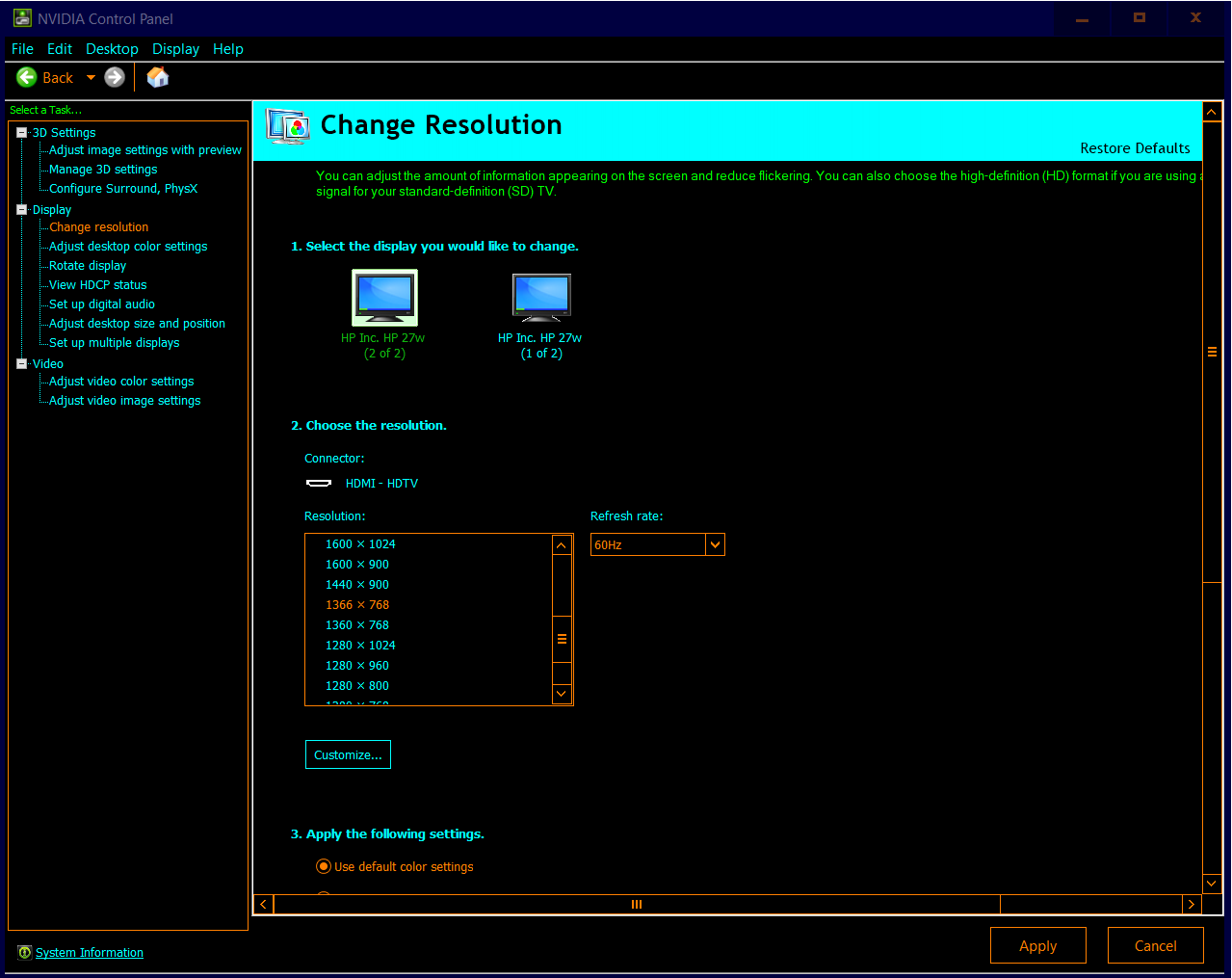Screen dimensions: 1232x978
Task: Minimize the NVIDIA Control Panel window
Action: (1082, 18)
